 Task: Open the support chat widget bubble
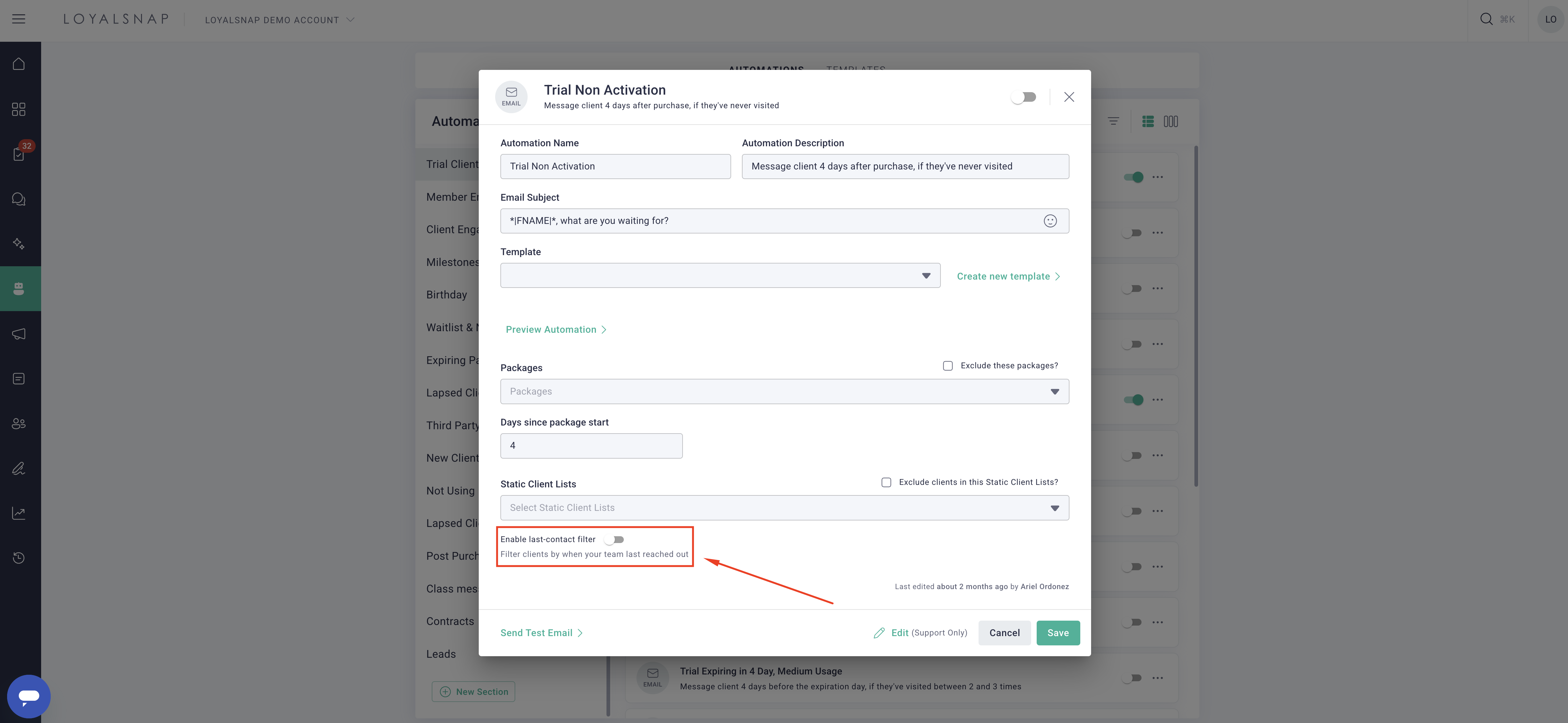click(x=29, y=696)
